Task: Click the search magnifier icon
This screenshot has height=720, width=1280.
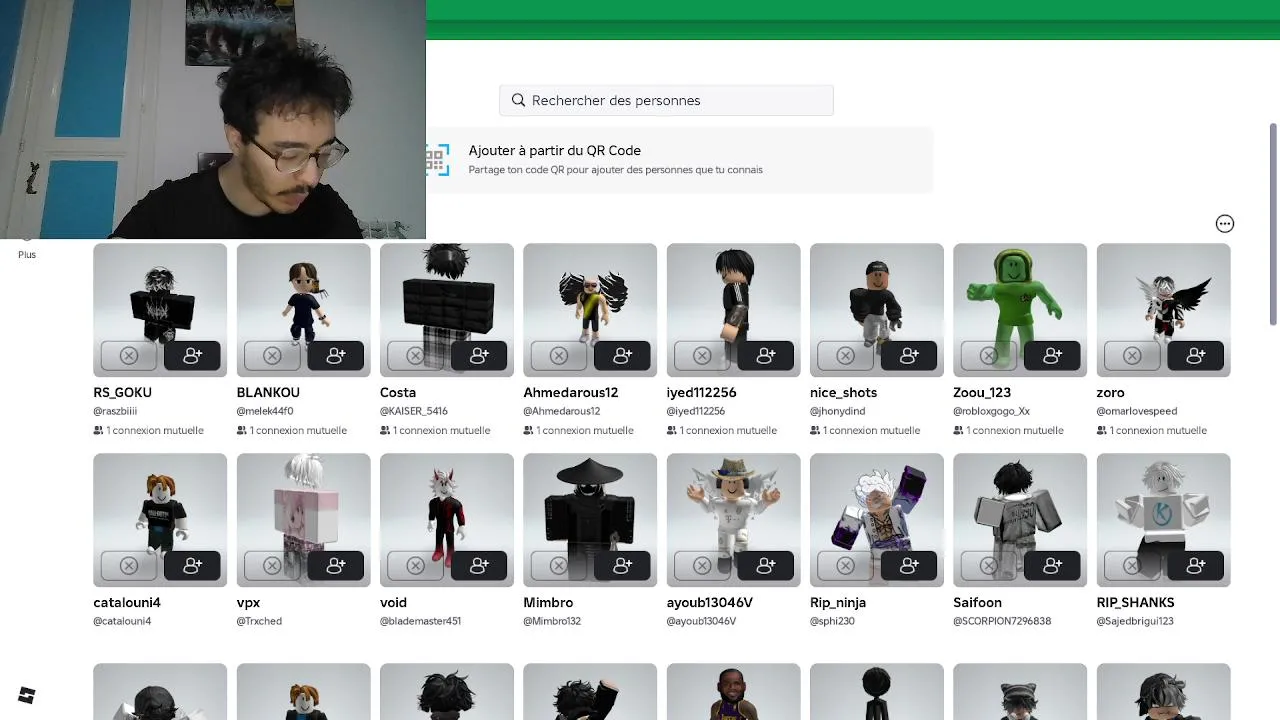Action: pos(518,100)
